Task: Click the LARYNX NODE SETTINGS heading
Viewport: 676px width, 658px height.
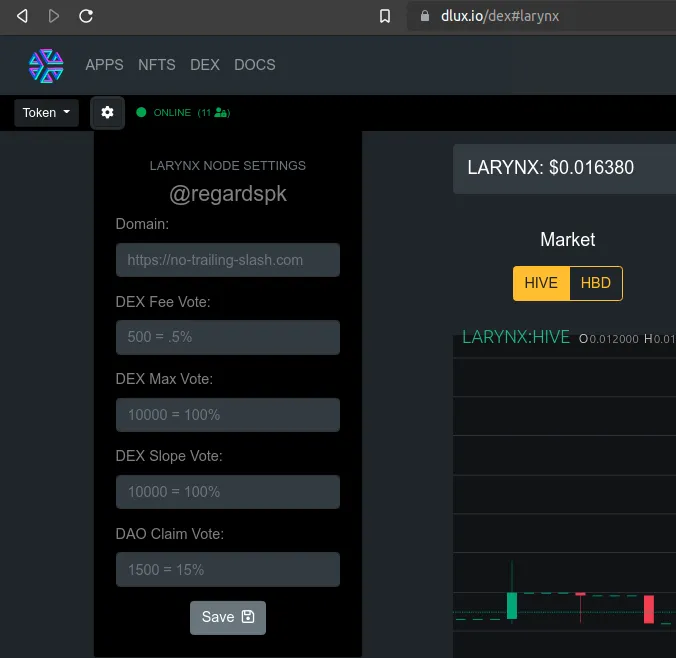Action: [x=228, y=166]
